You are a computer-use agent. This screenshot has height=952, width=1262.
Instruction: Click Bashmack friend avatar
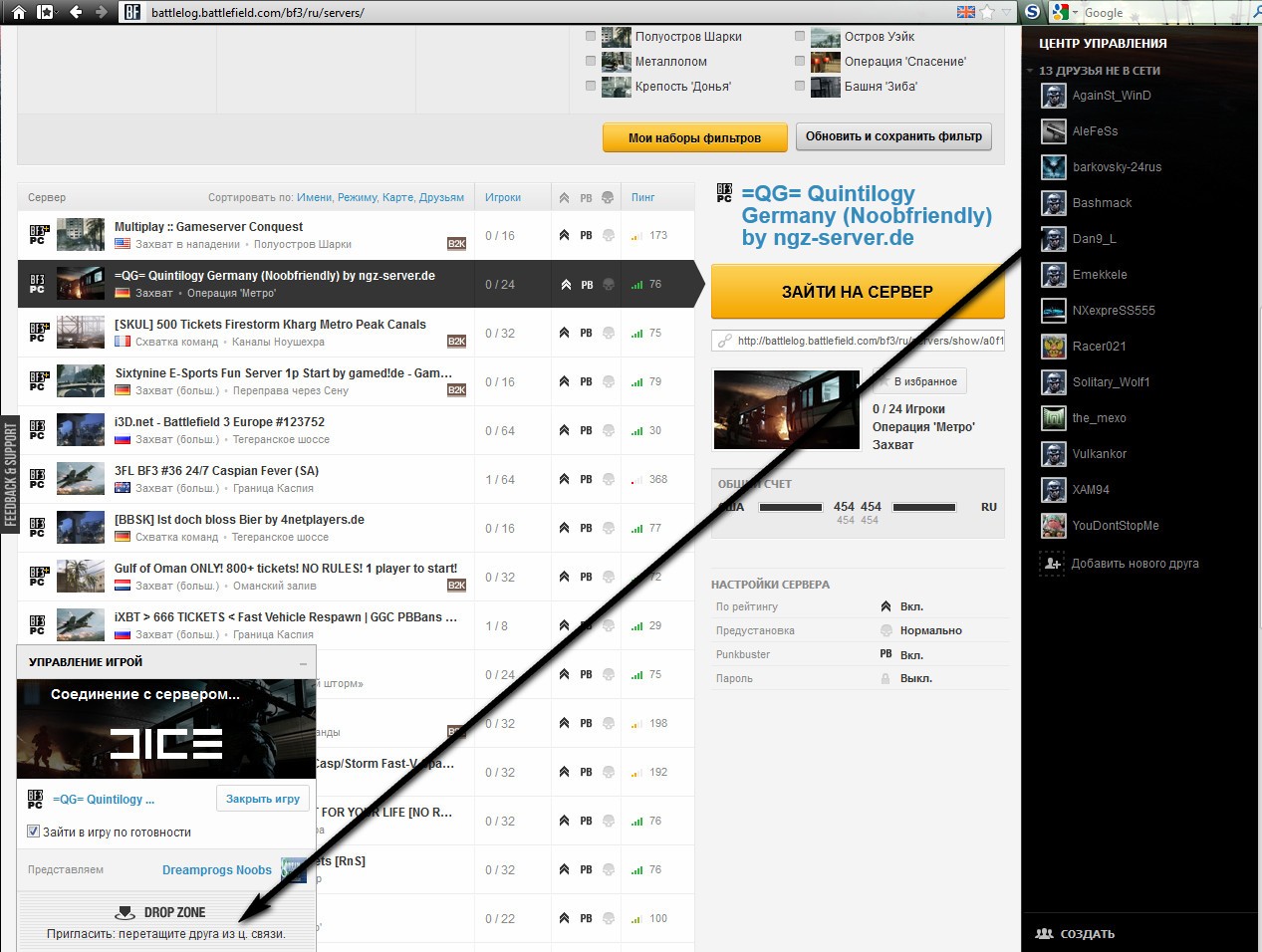1054,203
